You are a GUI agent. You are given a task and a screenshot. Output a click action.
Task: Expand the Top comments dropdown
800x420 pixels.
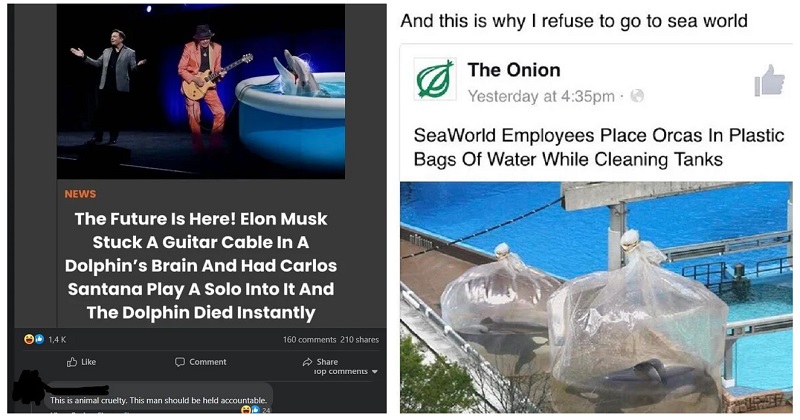pyautogui.click(x=346, y=372)
